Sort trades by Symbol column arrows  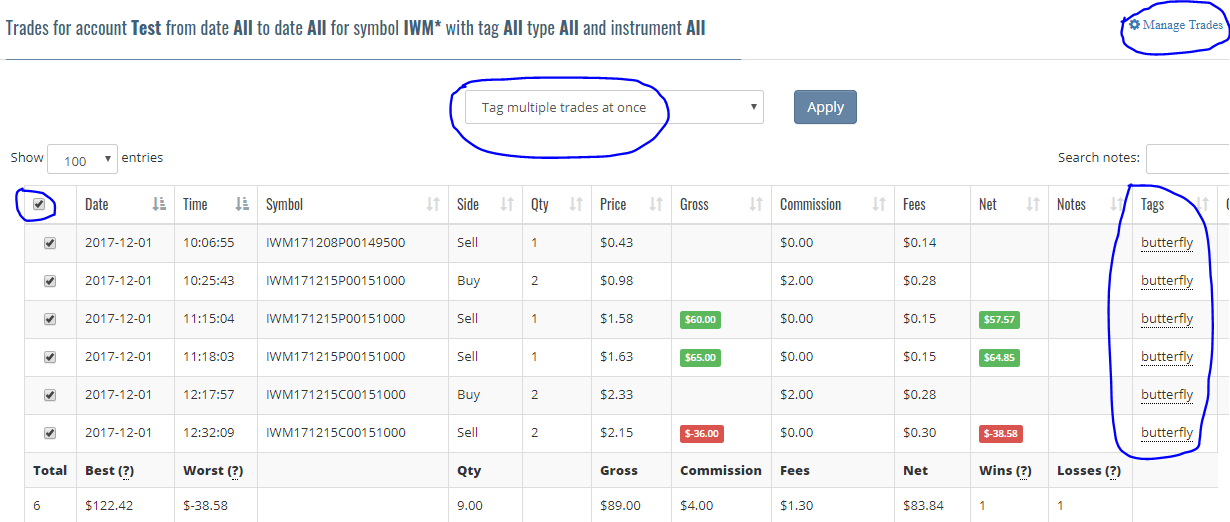(432, 204)
